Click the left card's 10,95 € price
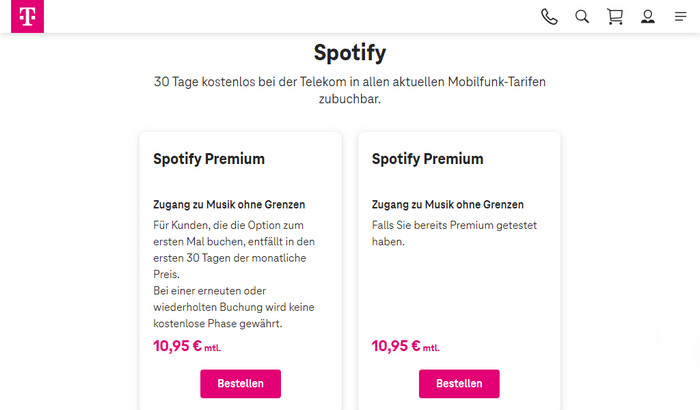Screen dimensions: 700x410 tap(177, 346)
